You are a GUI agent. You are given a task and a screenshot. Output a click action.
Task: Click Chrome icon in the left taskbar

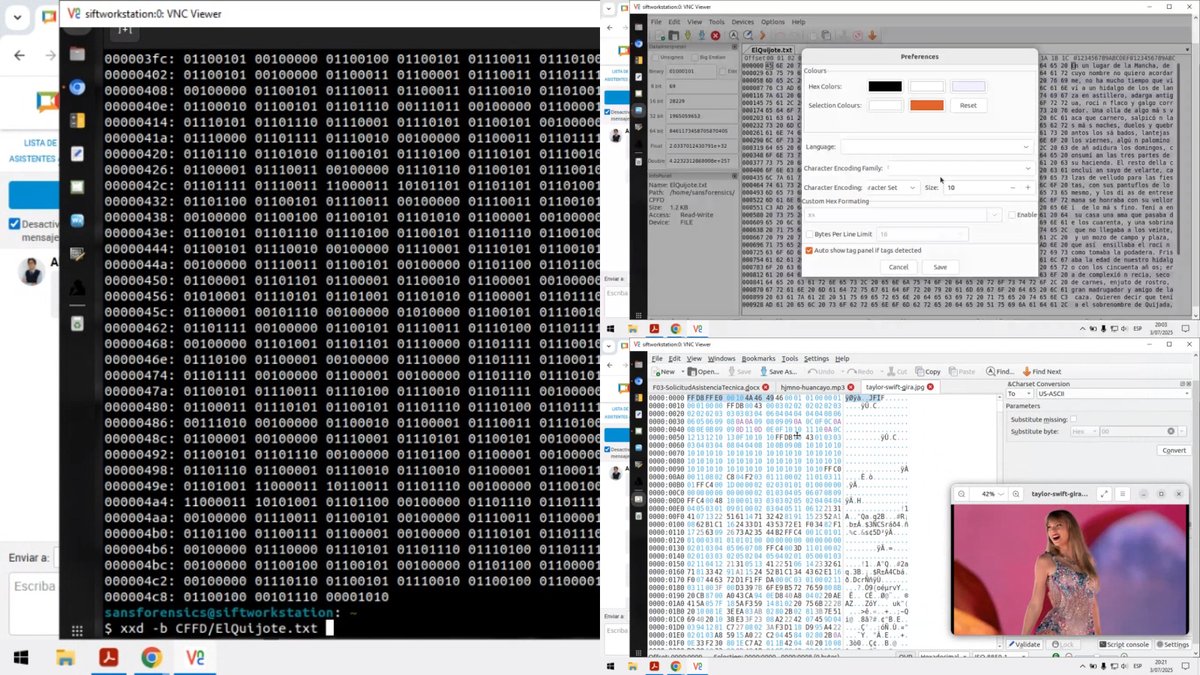[151, 657]
